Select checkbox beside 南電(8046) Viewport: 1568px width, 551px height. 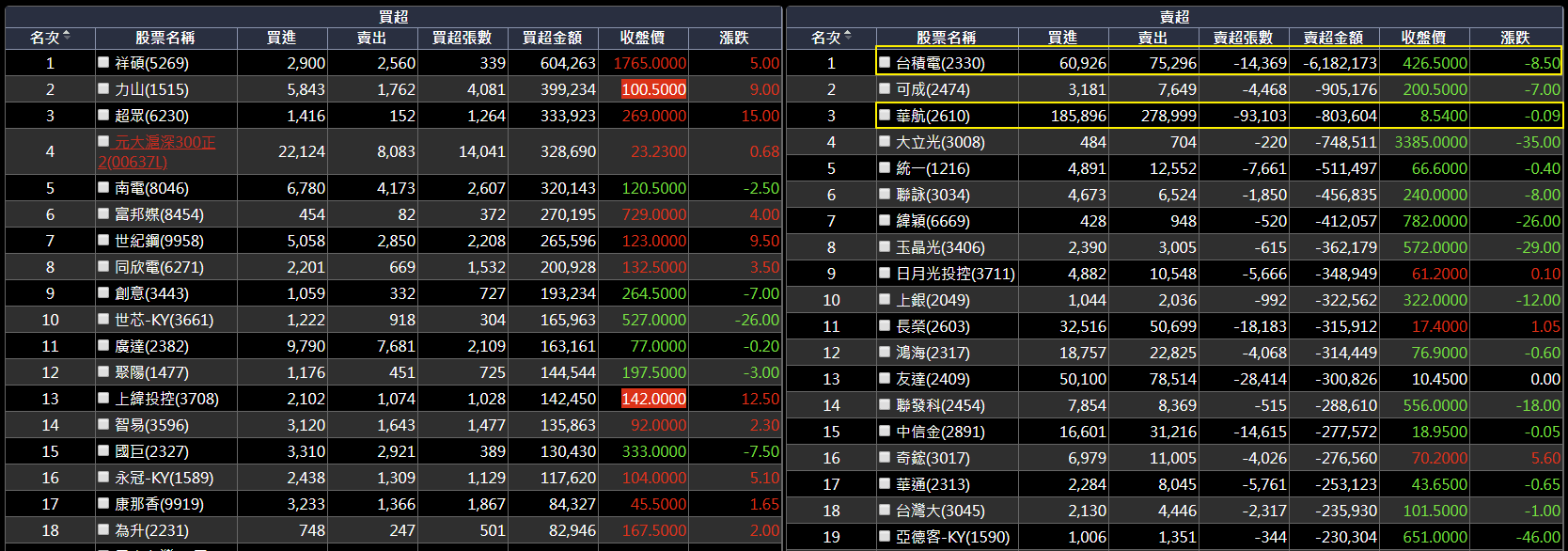point(103,187)
